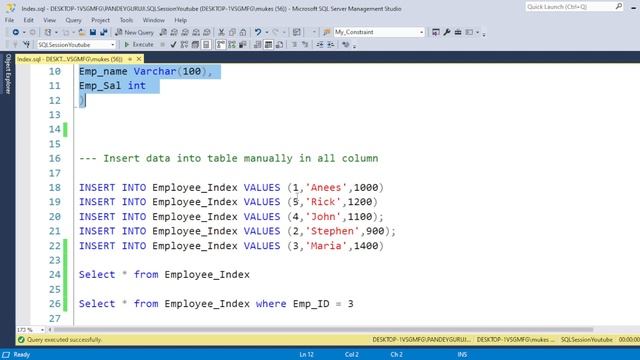Click the Open File folder icon
Viewport: 640px width, 360px height.
[82, 32]
